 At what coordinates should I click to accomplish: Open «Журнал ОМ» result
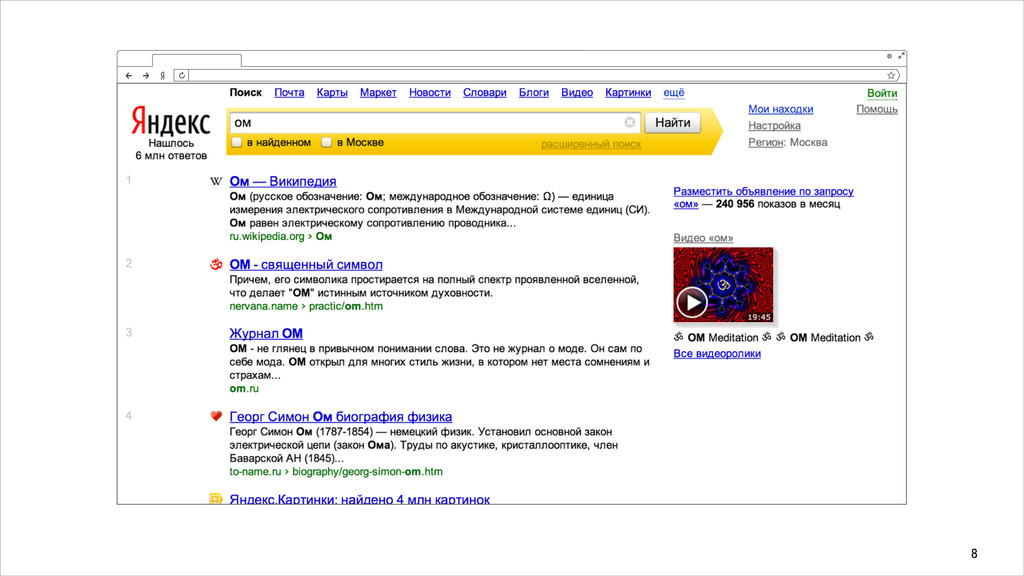266,334
